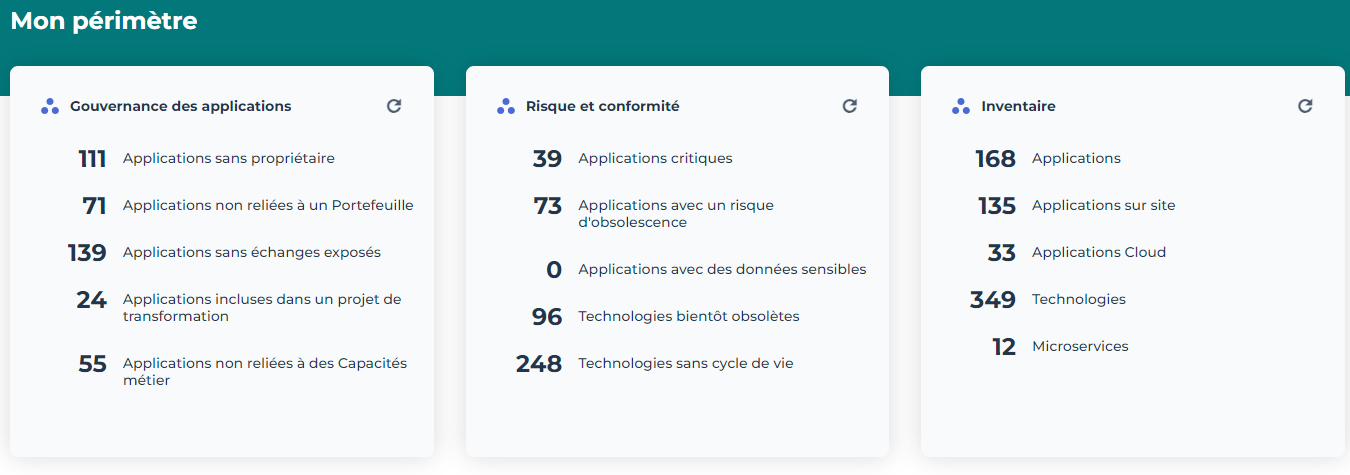Open Applications non reliées à un Portefeuille

point(267,205)
